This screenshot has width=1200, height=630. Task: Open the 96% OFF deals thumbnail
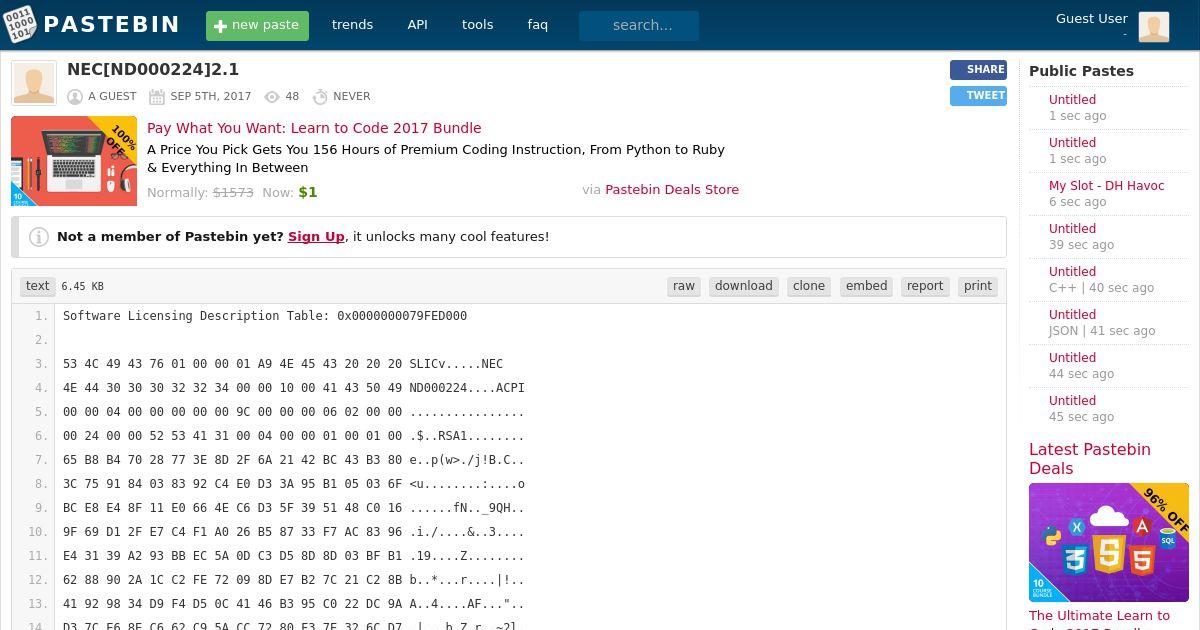tap(1109, 543)
